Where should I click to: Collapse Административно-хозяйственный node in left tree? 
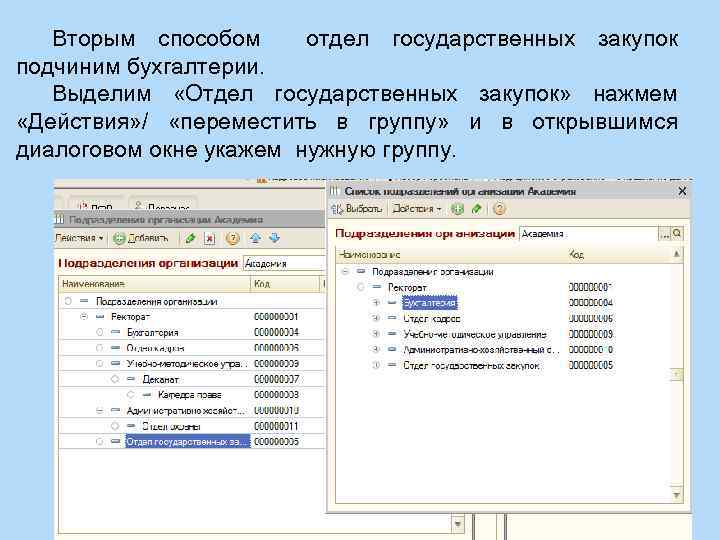click(100, 411)
